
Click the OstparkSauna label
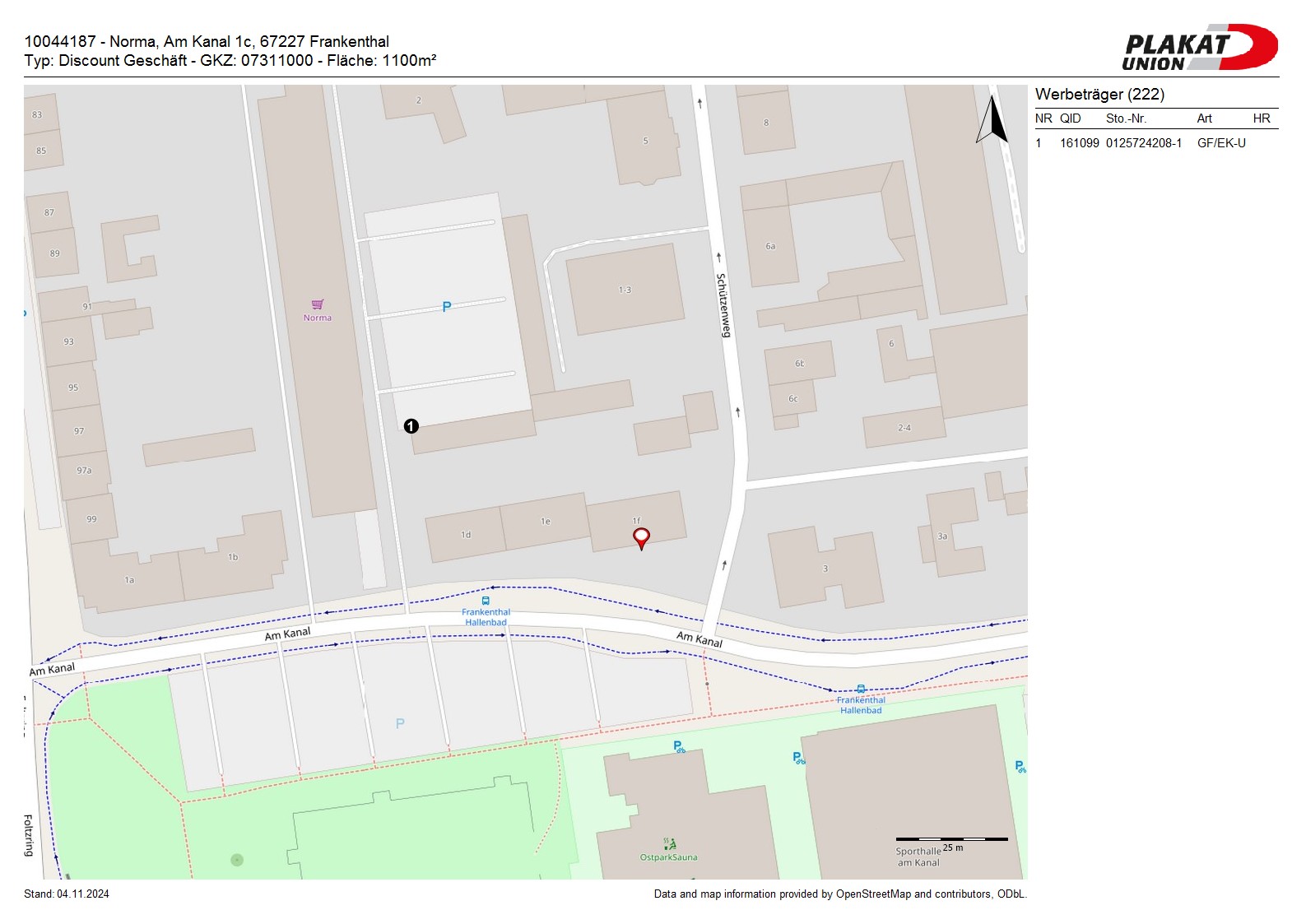tap(669, 857)
